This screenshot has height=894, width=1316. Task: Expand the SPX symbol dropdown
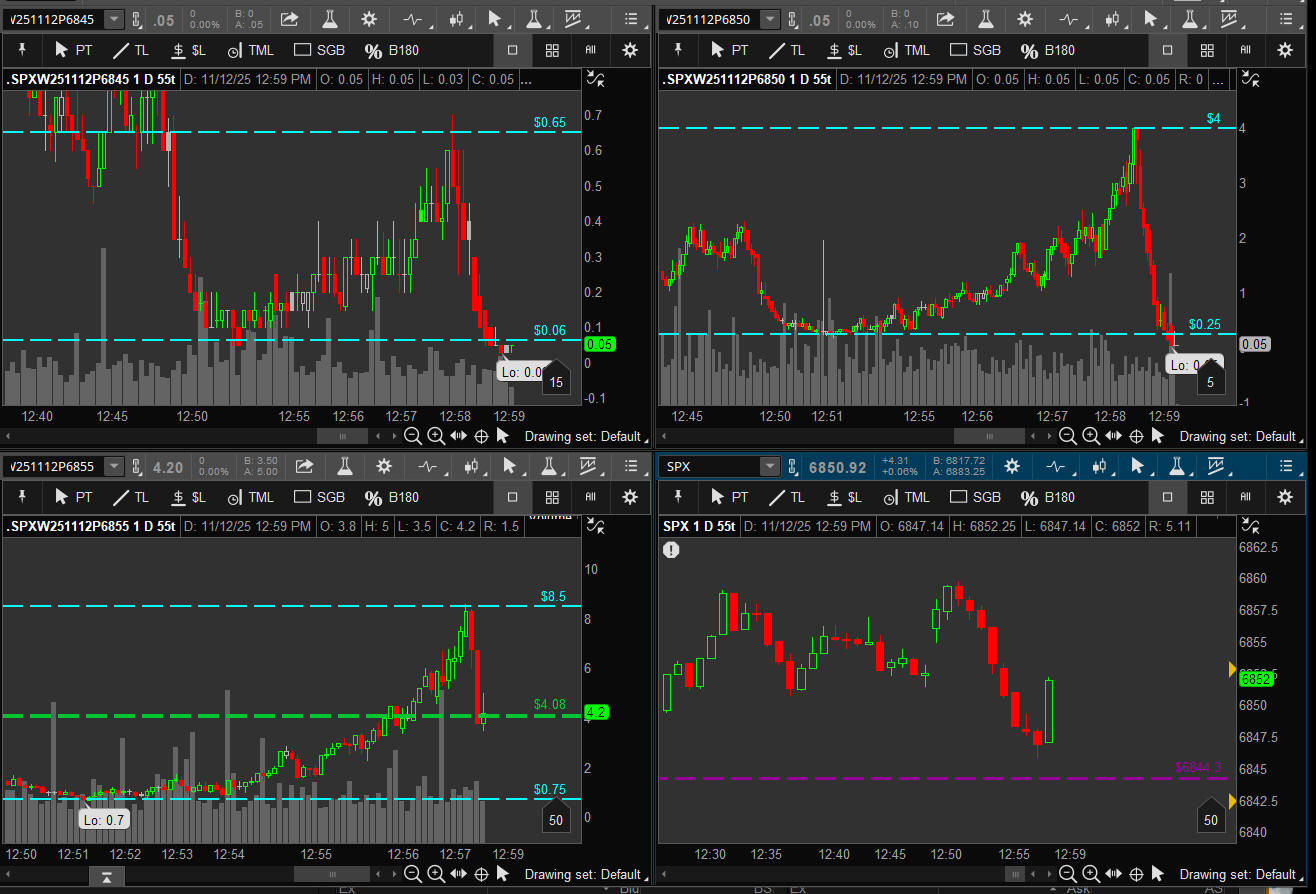click(x=768, y=466)
